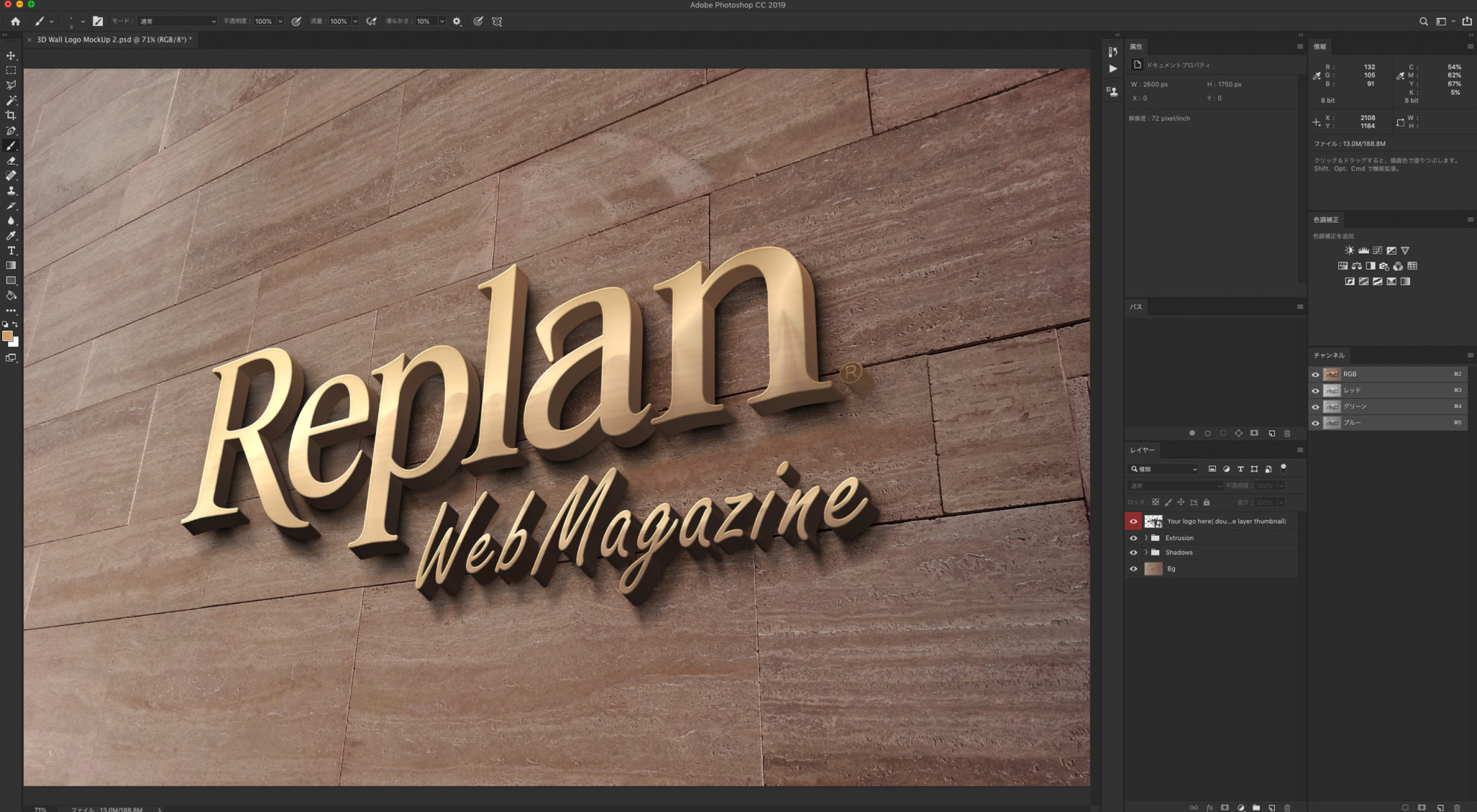1477x812 pixels.
Task: Hide the Shadows layer group
Action: [x=1134, y=553]
